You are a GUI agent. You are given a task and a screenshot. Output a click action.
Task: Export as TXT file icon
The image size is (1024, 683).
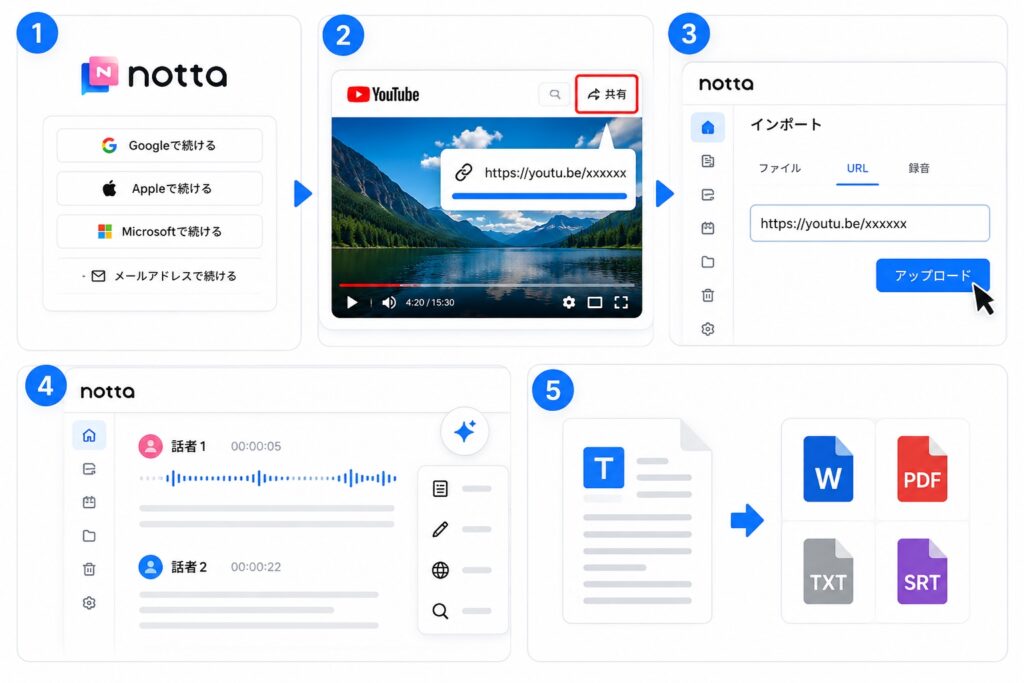[x=828, y=571]
